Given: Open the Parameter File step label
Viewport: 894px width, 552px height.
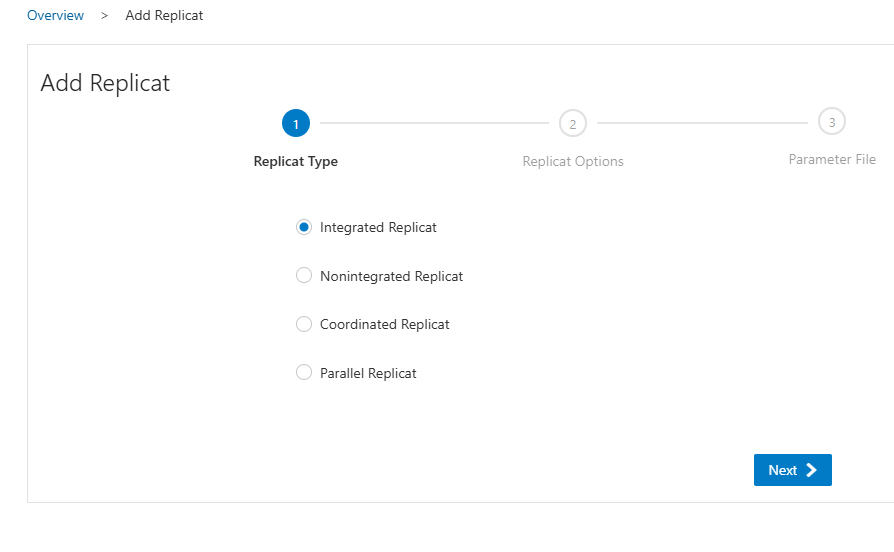Looking at the screenshot, I should 832,159.
